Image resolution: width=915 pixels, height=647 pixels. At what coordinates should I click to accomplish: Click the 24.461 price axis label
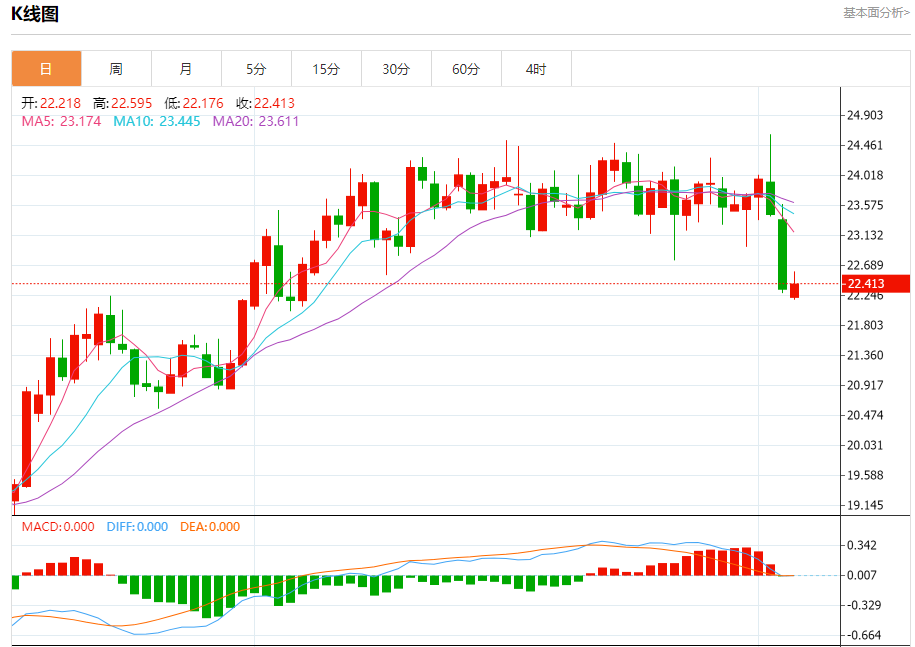(x=865, y=145)
